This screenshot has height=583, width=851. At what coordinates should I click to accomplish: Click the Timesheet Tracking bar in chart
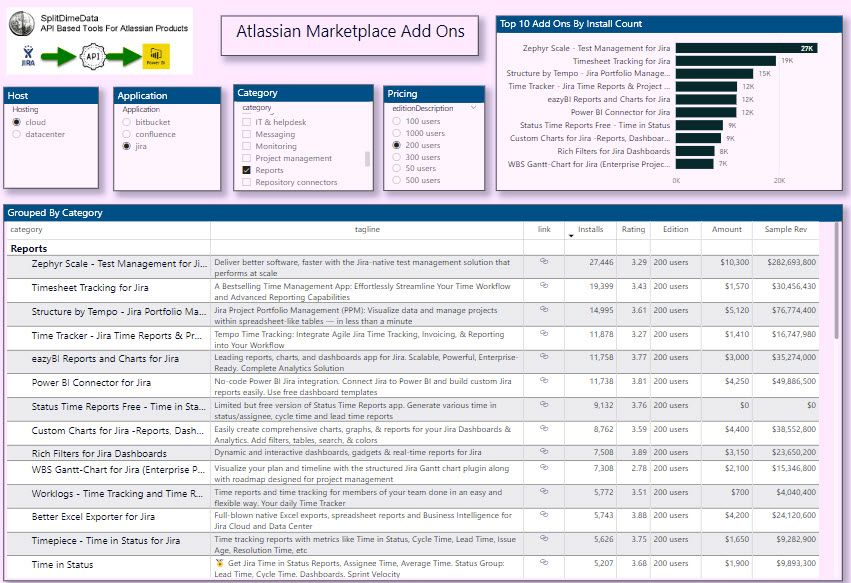[x=726, y=61]
